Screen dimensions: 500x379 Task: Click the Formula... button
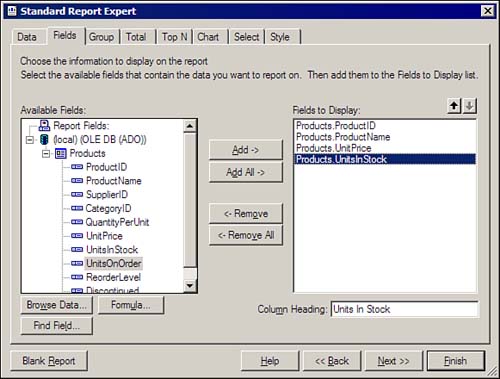coord(131,305)
